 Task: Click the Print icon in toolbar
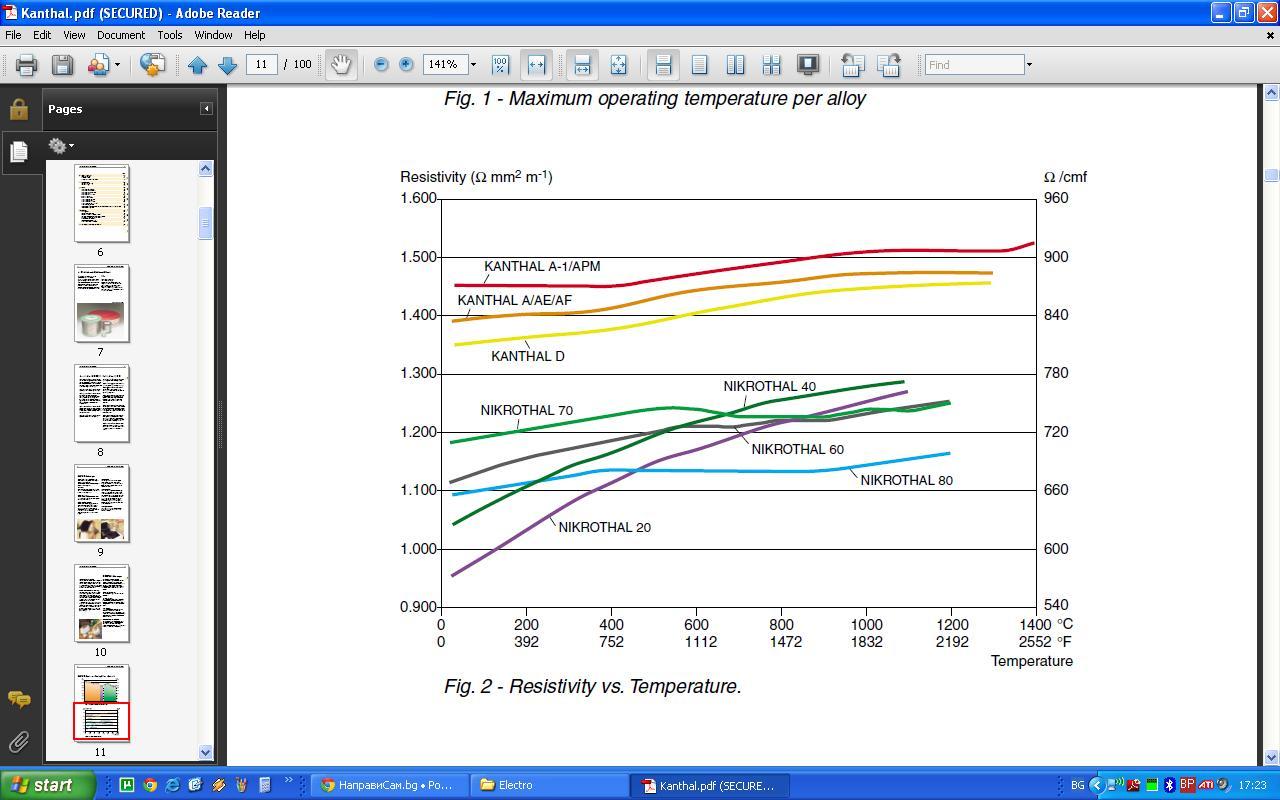pyautogui.click(x=26, y=65)
